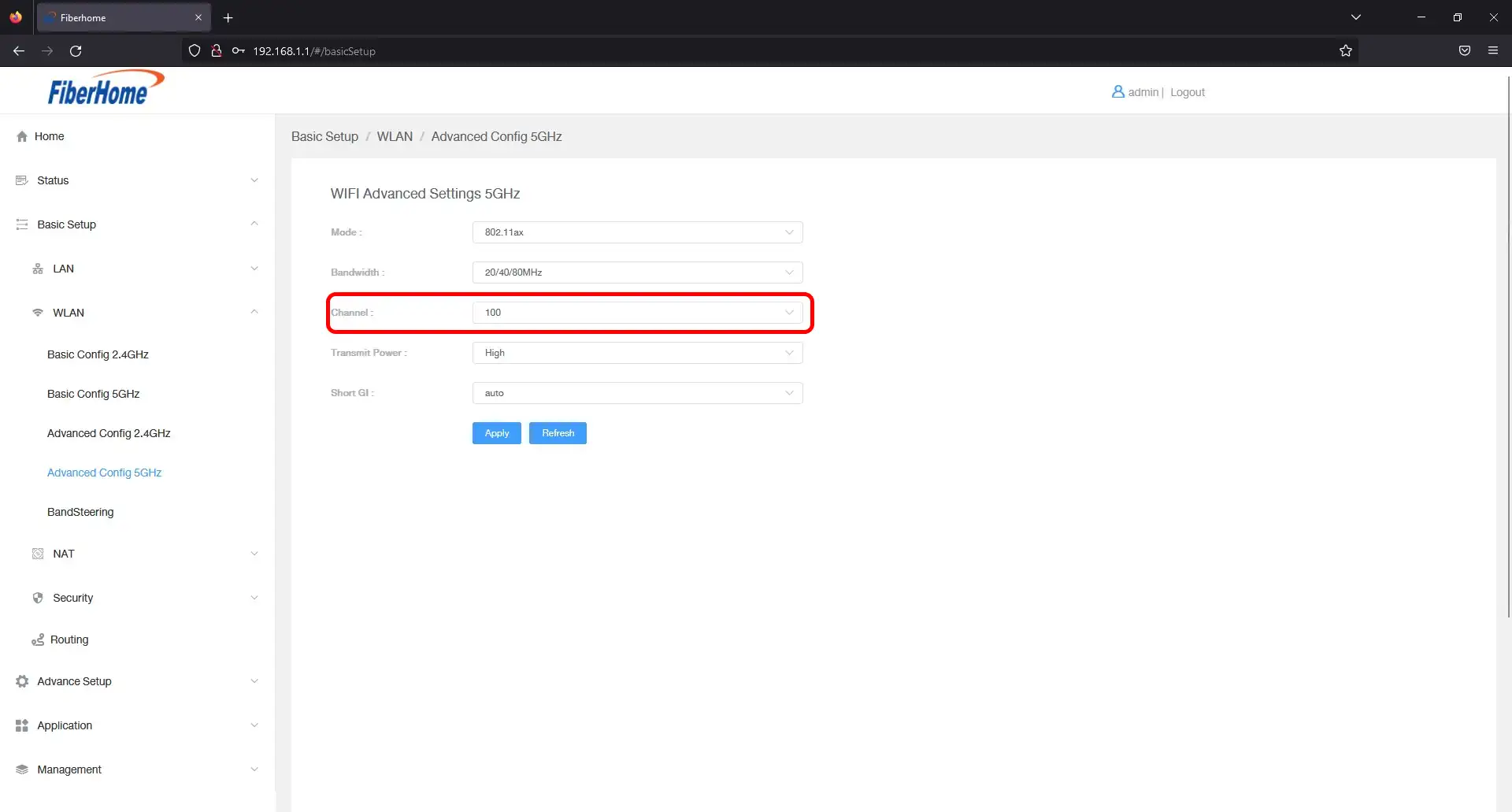Click the Routing icon in sidebar
The image size is (1512, 812).
coord(38,640)
